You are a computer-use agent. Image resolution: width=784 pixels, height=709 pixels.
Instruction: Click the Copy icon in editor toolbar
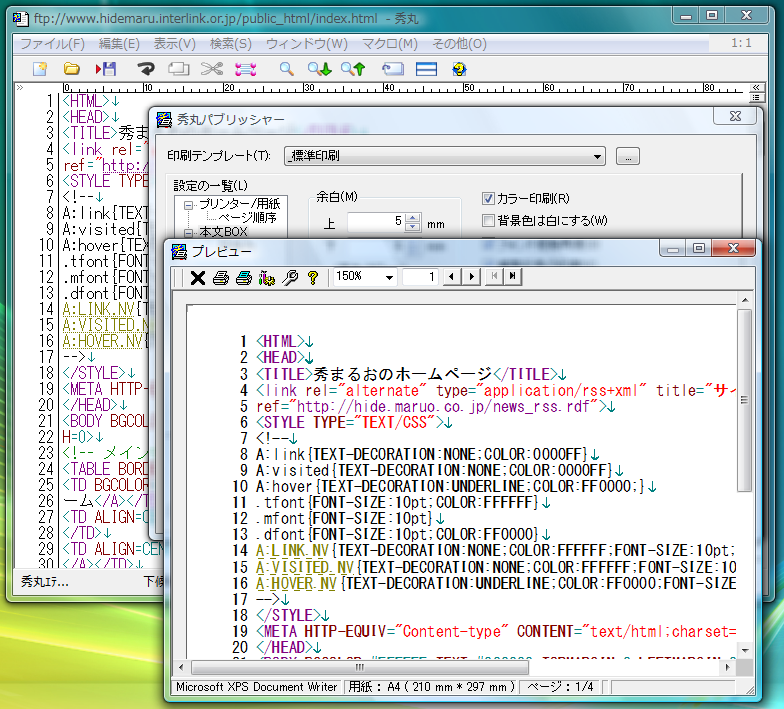point(178,69)
